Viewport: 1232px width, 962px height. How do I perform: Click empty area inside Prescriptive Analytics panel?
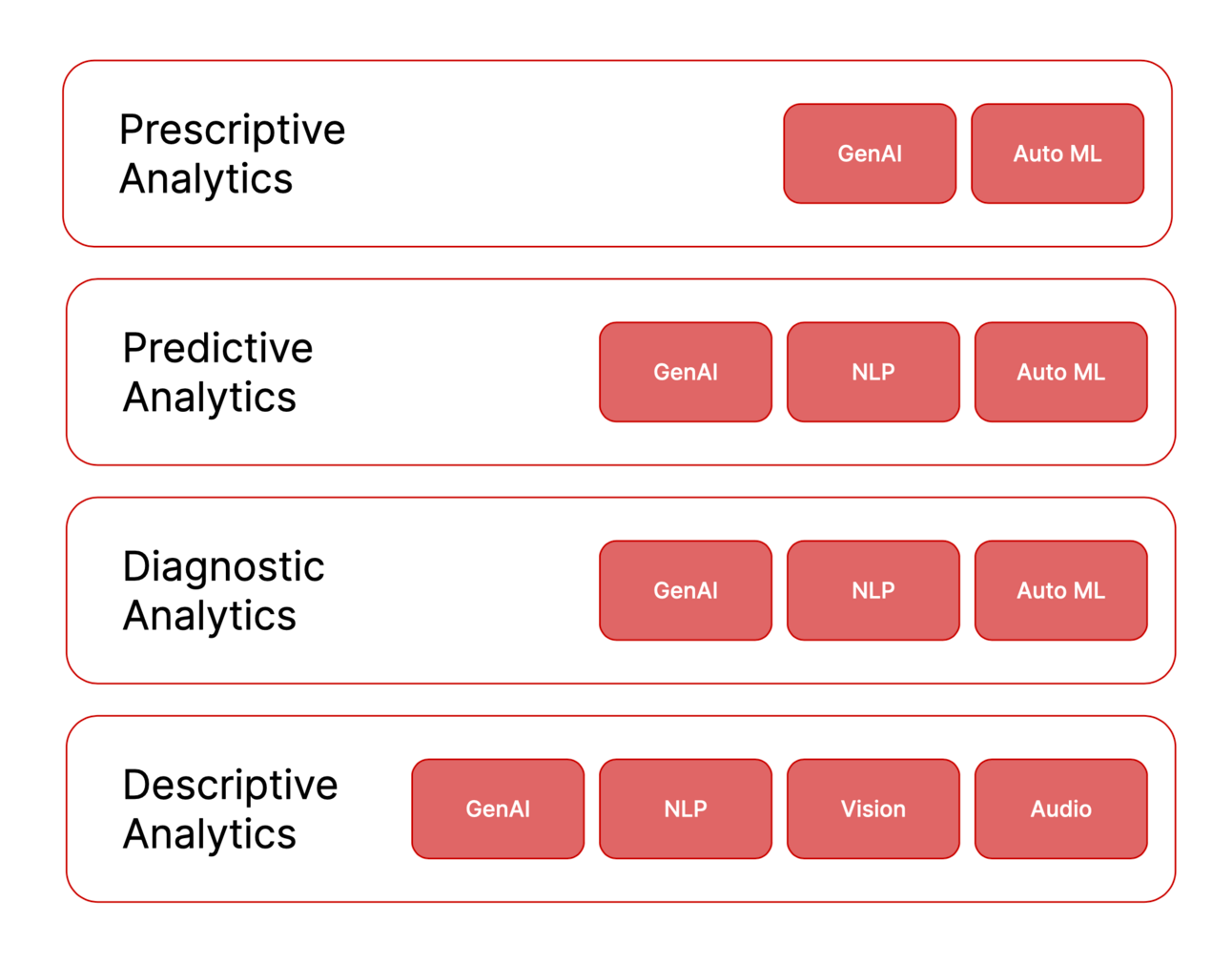point(563,154)
